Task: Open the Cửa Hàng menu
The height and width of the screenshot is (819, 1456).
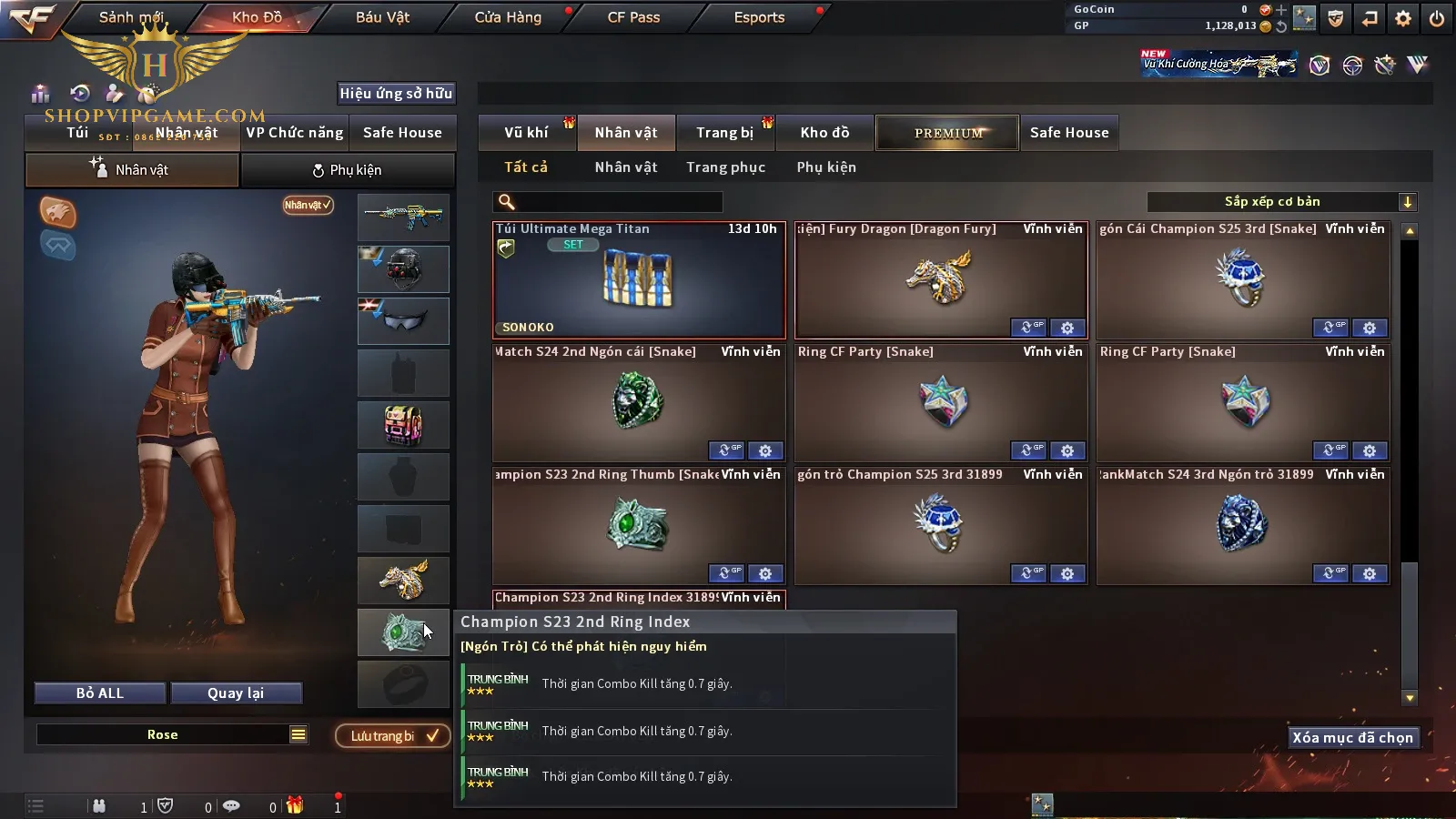Action: click(508, 17)
